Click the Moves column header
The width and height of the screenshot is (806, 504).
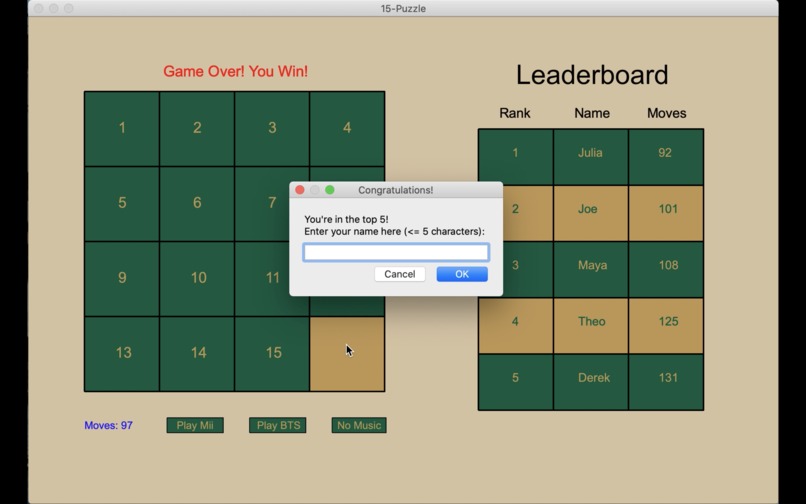[x=666, y=113]
